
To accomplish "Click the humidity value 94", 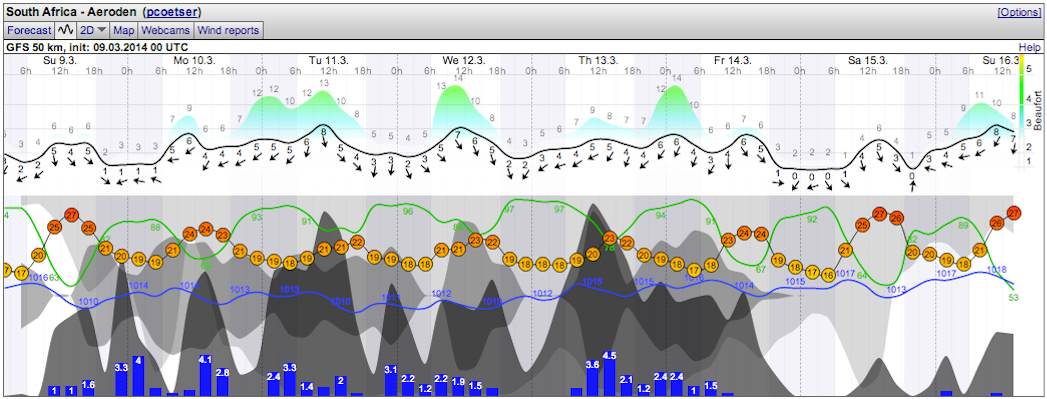I will click(661, 216).
